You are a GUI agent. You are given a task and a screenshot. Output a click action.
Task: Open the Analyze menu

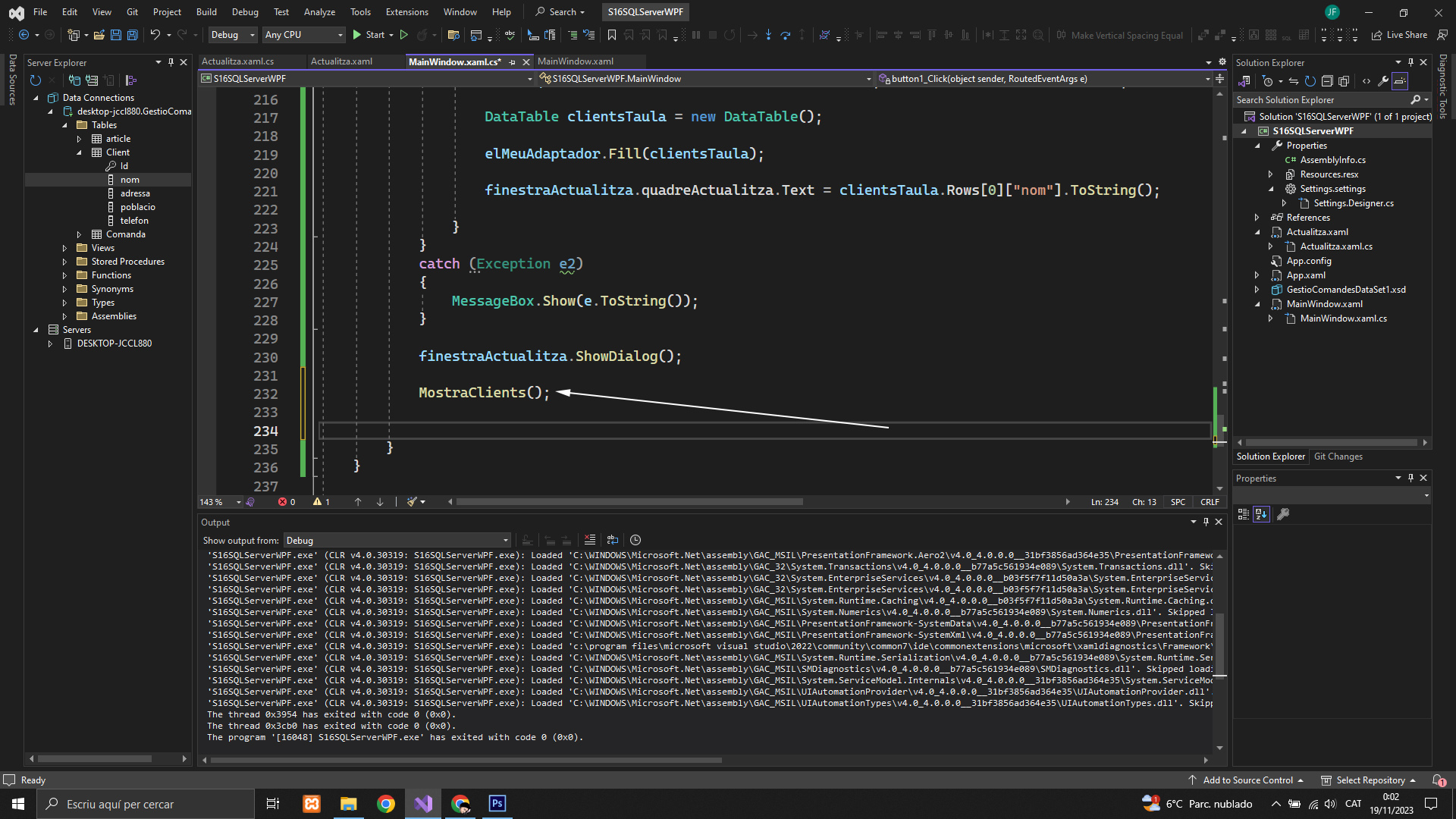[x=319, y=12]
